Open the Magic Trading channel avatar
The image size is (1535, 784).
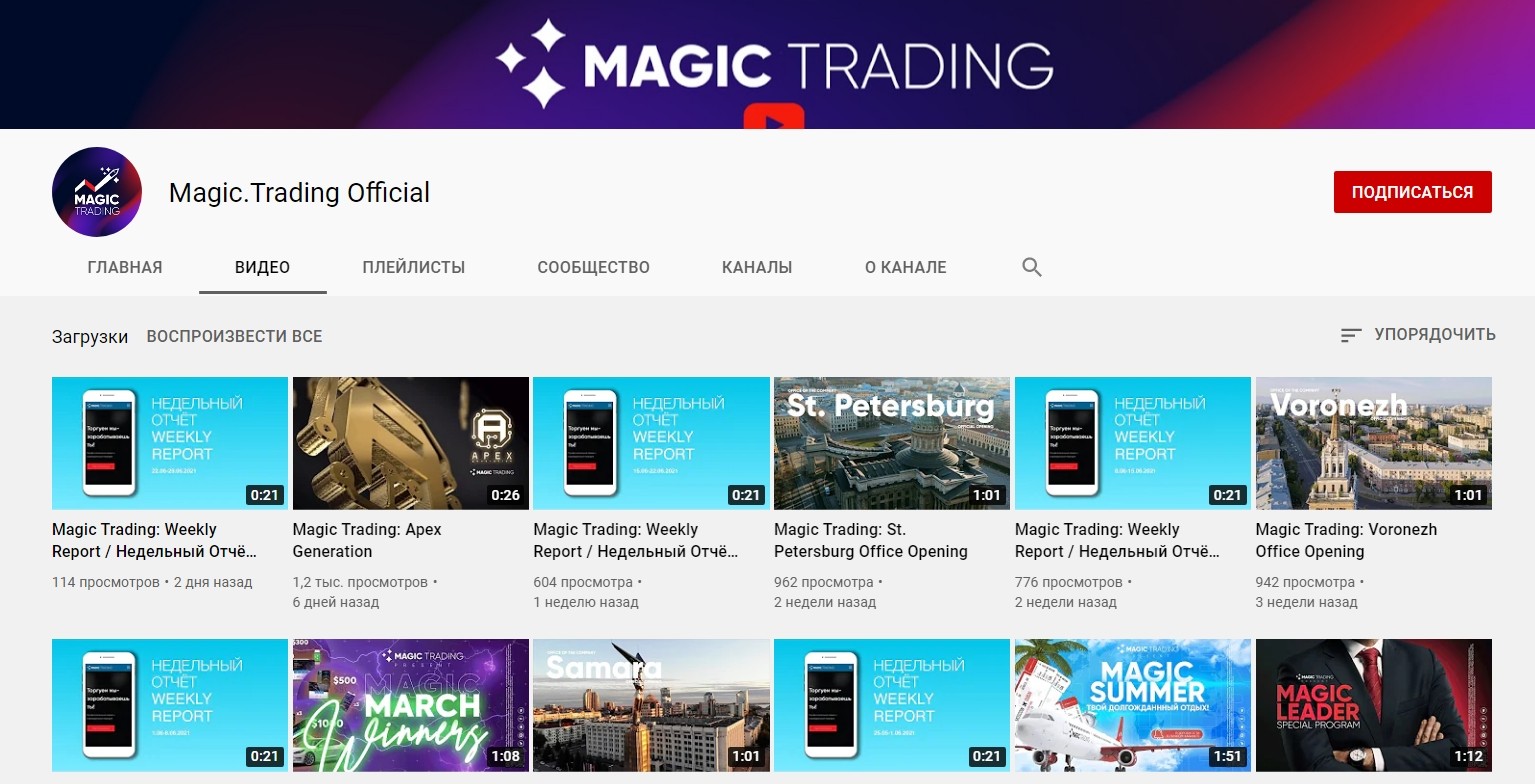pyautogui.click(x=97, y=192)
